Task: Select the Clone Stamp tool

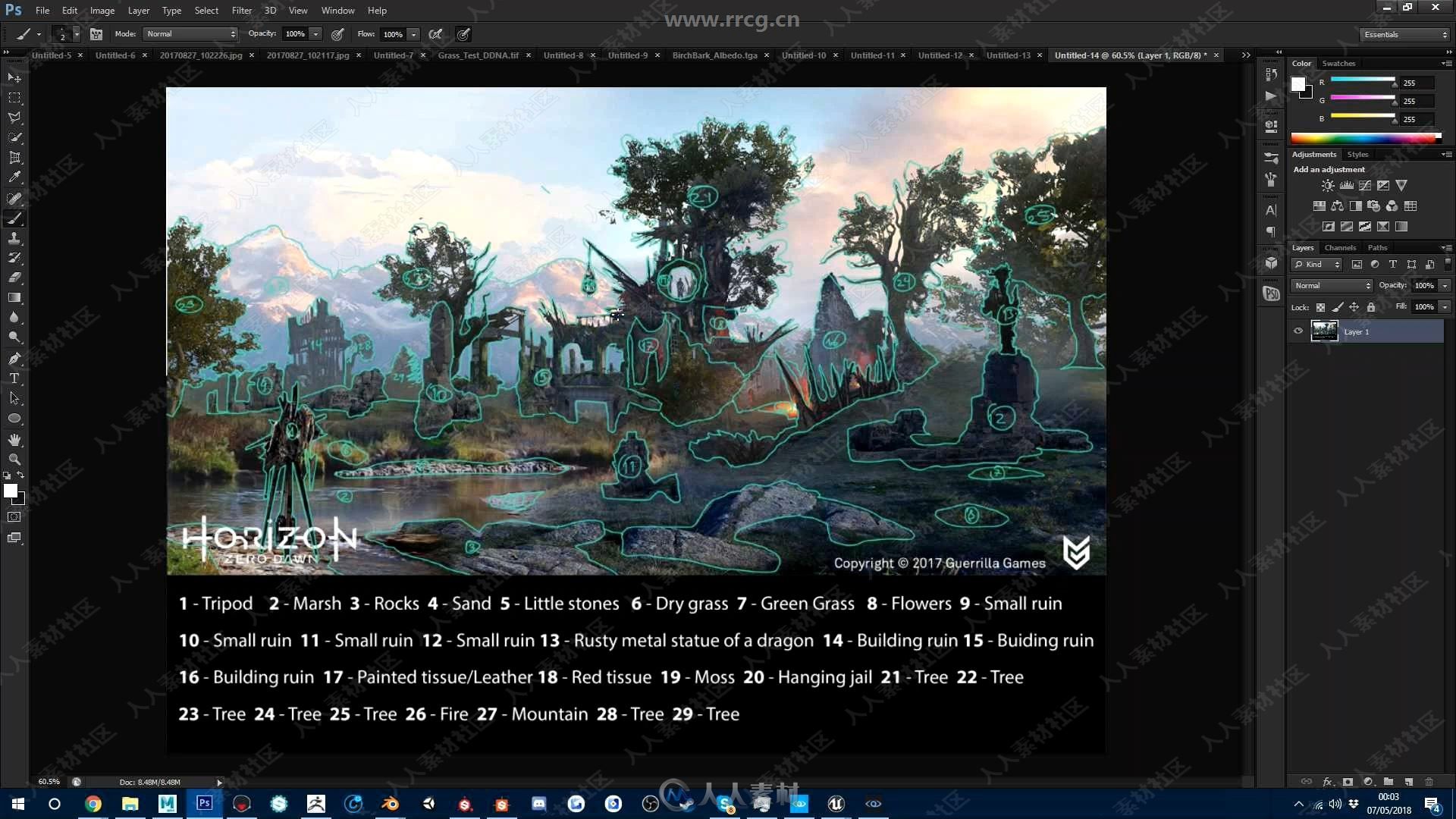Action: pyautogui.click(x=14, y=238)
